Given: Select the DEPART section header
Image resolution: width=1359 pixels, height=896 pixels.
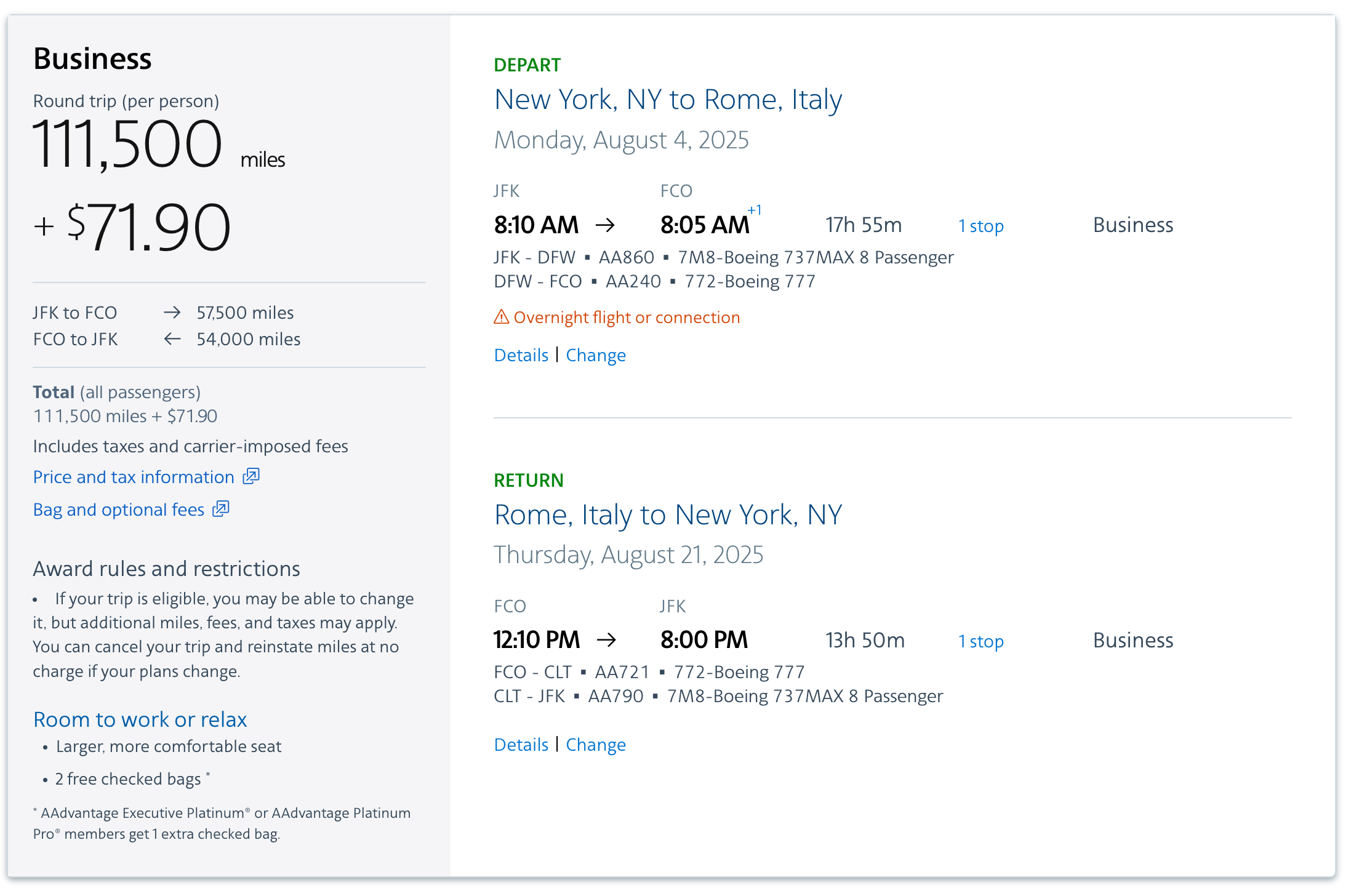Looking at the screenshot, I should pyautogui.click(x=527, y=65).
